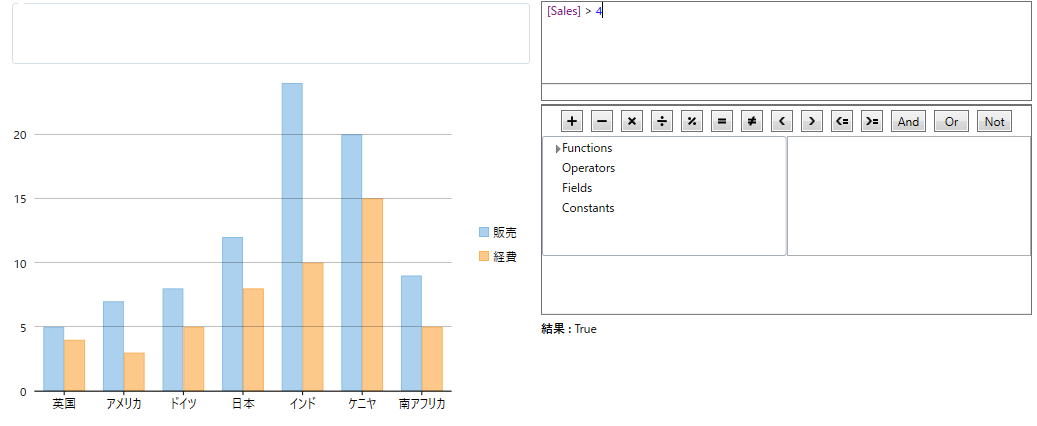Click the blue 販売 legend swatch
The width and height of the screenshot is (1037, 426).
(x=484, y=232)
